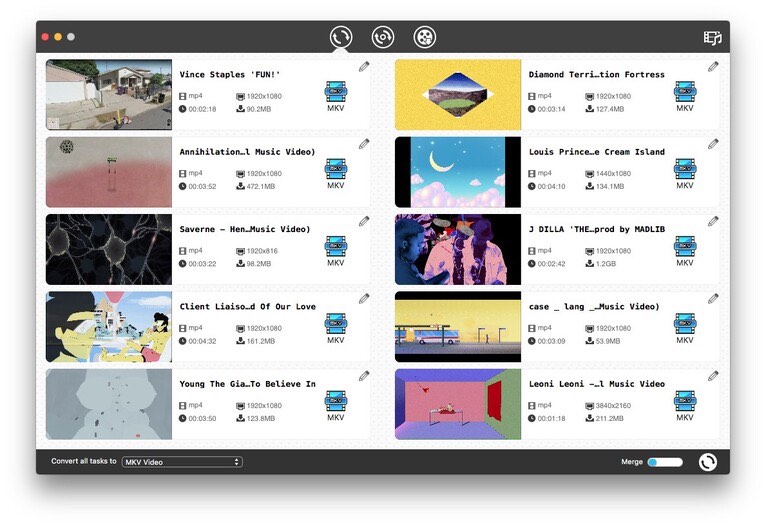766x526 pixels.
Task: Select the Leoni Leoni pink room thumbnail
Action: 458,404
